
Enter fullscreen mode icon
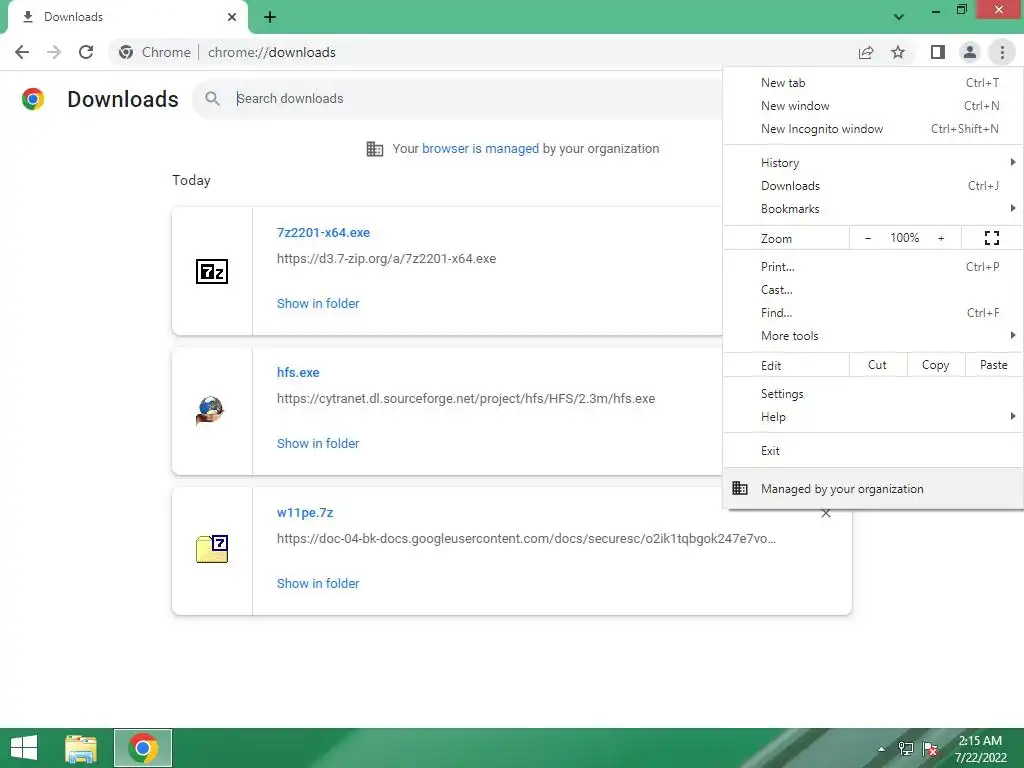(x=992, y=238)
